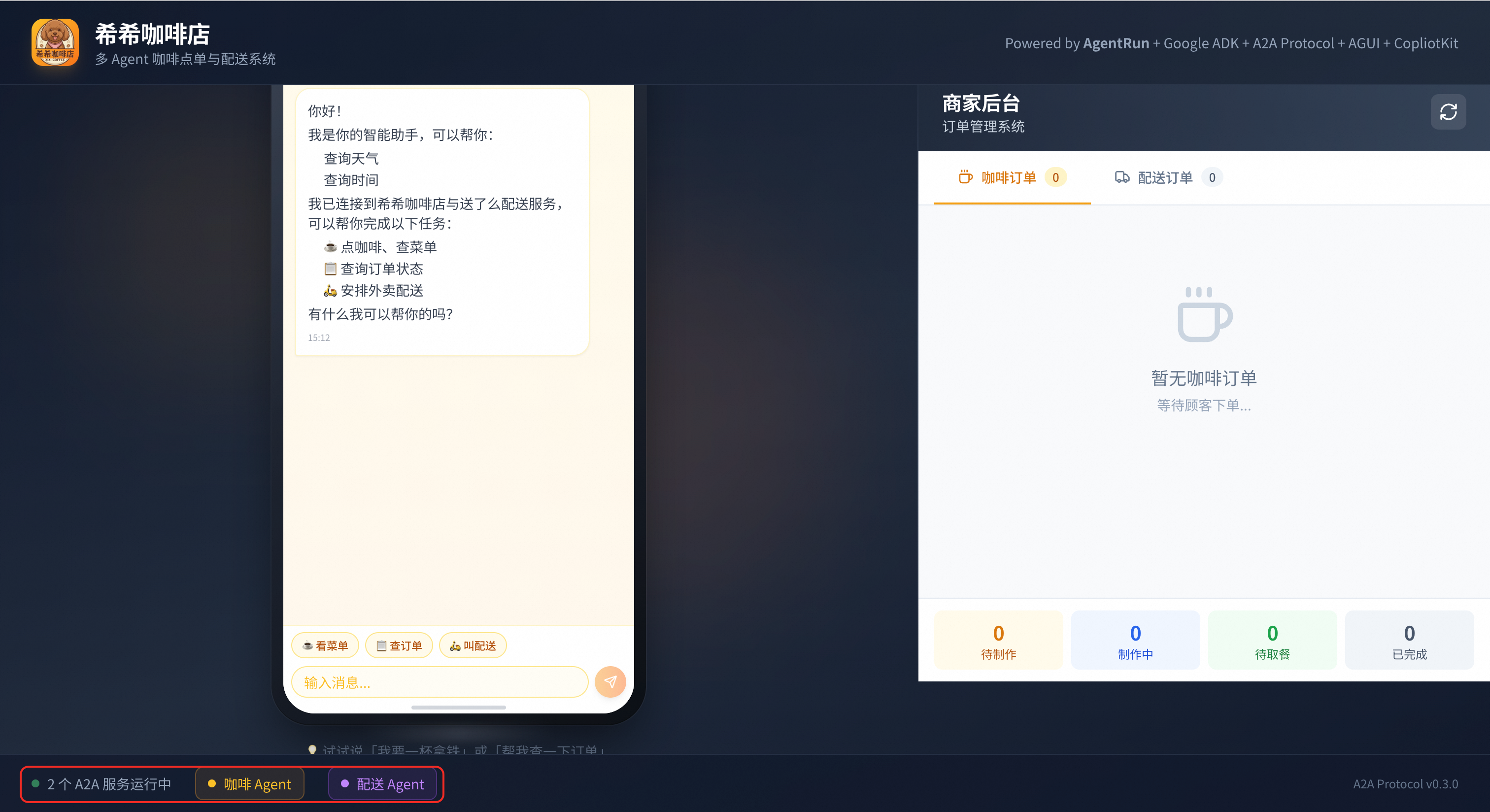Tap the 看菜单 quick reply chip
This screenshot has height=812, width=1490.
pyautogui.click(x=325, y=645)
